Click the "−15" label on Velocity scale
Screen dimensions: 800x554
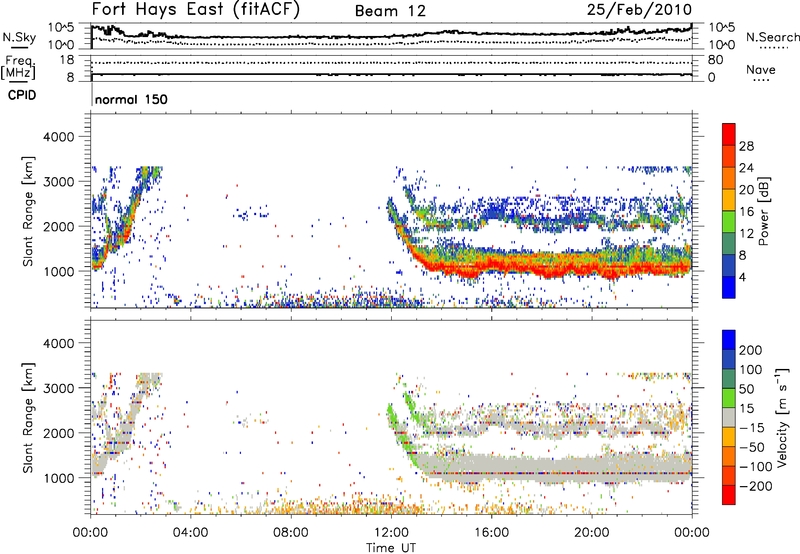click(x=752, y=428)
